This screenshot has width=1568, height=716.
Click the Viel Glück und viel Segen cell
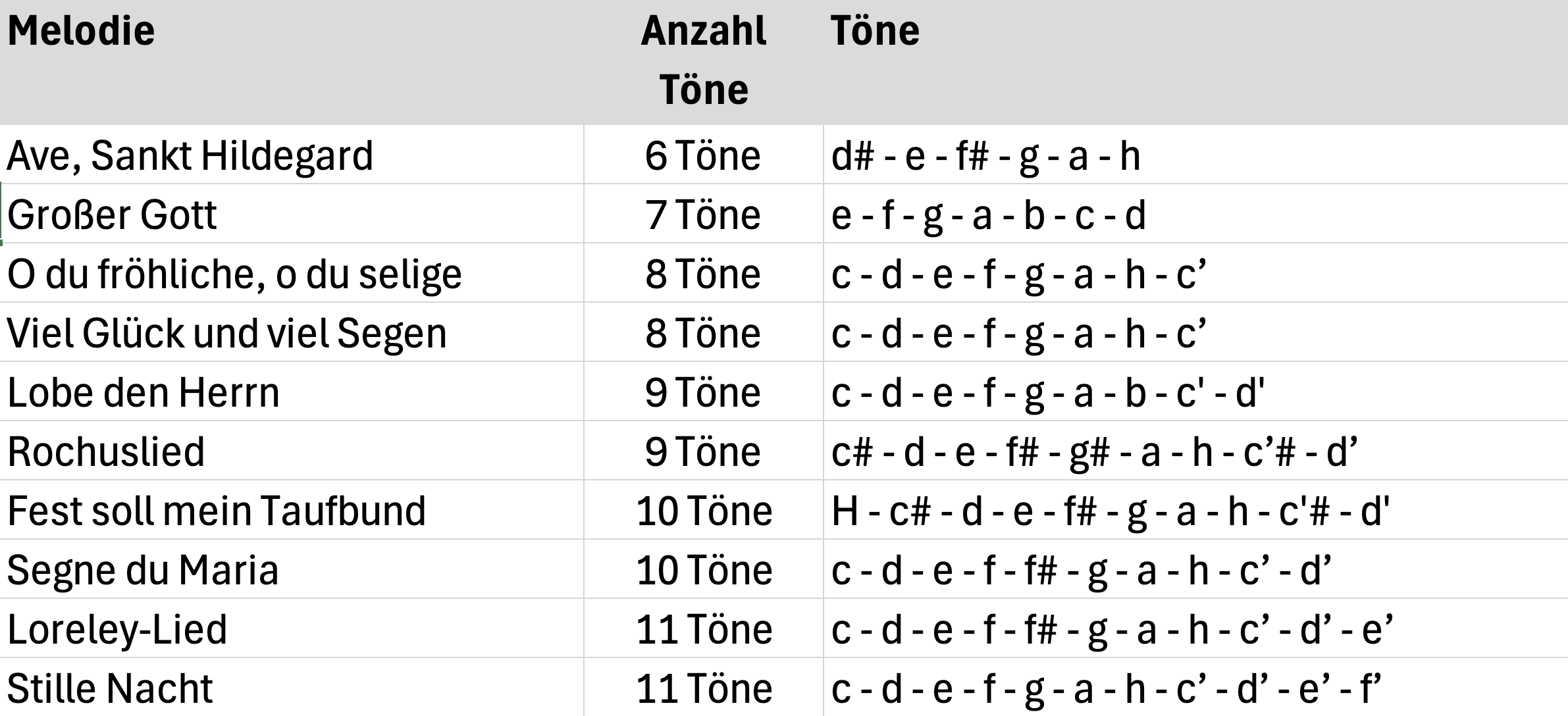pos(292,332)
